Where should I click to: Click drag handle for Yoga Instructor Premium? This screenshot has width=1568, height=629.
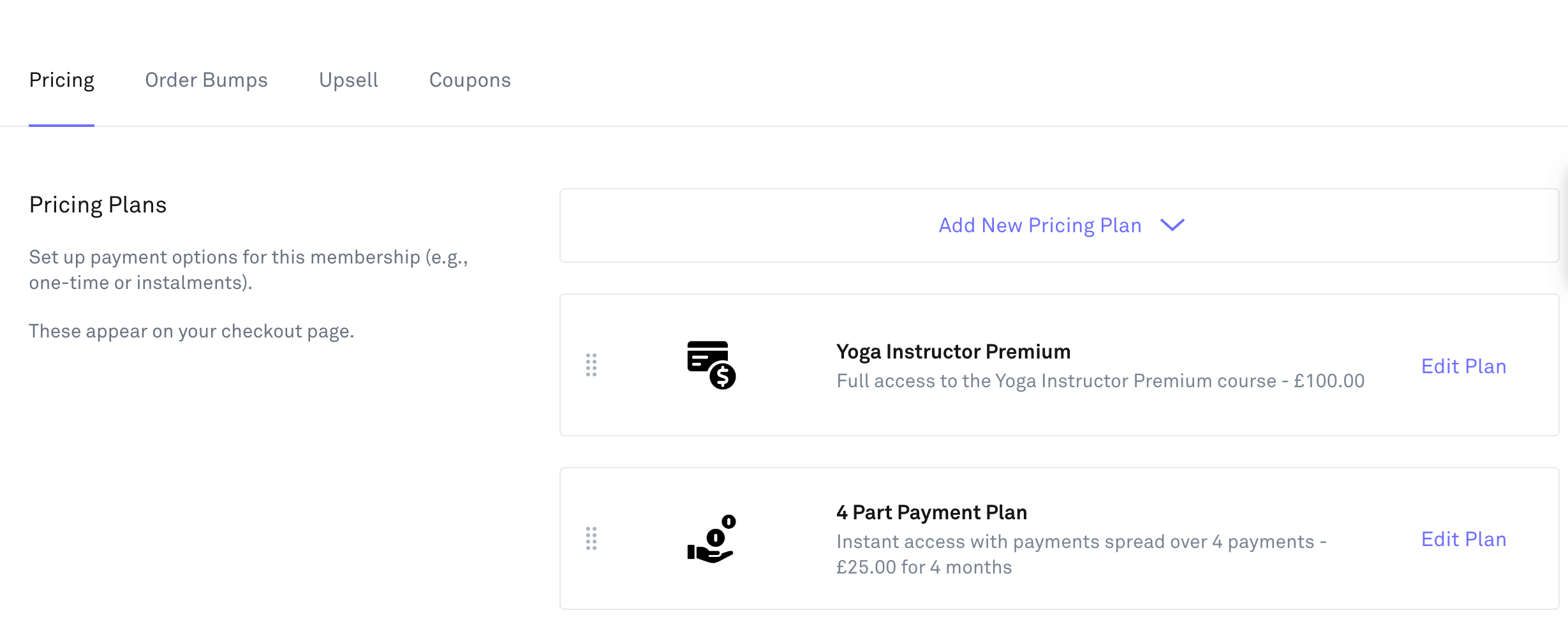click(x=591, y=365)
